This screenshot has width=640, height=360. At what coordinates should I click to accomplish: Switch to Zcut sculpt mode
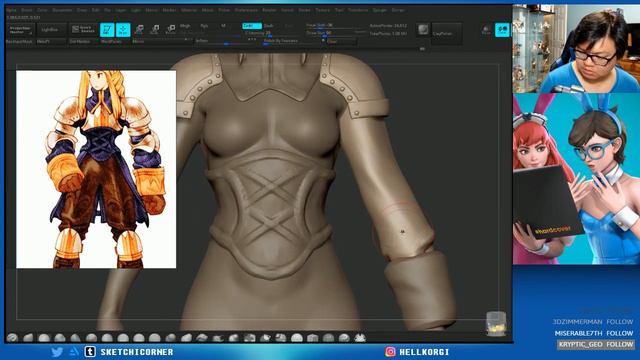coord(289,26)
